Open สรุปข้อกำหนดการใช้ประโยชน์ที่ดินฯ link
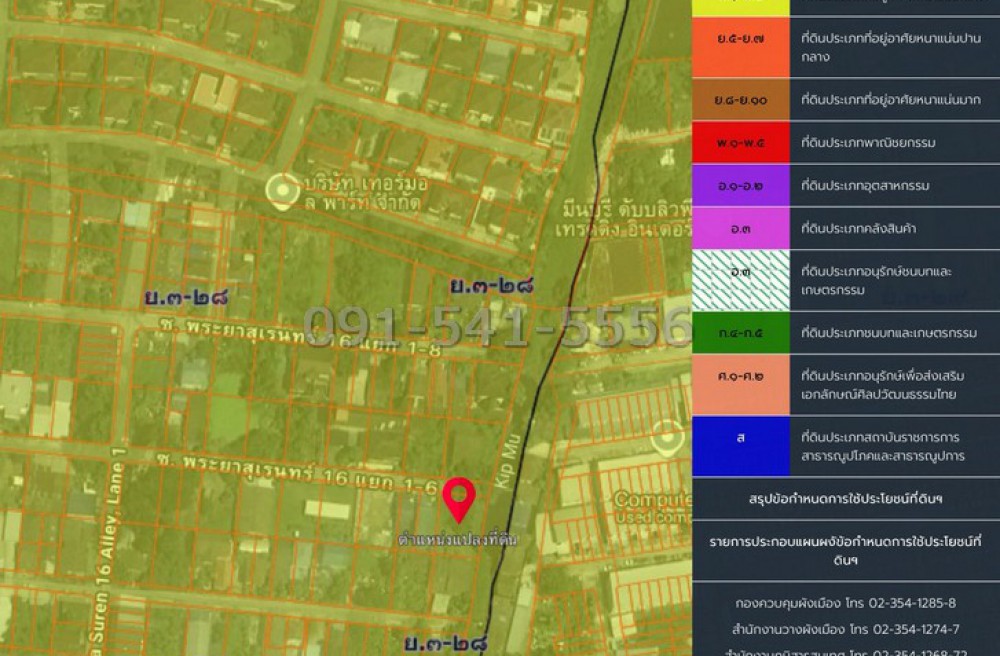Image resolution: width=1000 pixels, height=656 pixels. pos(845,498)
